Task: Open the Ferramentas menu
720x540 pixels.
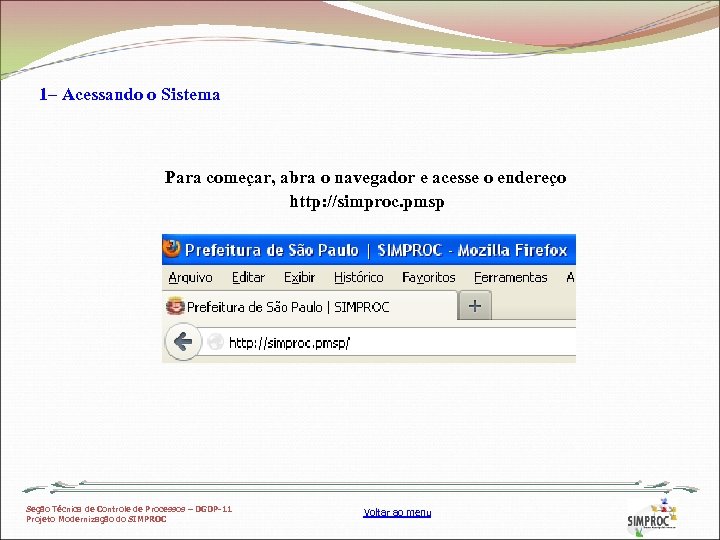Action: [511, 277]
